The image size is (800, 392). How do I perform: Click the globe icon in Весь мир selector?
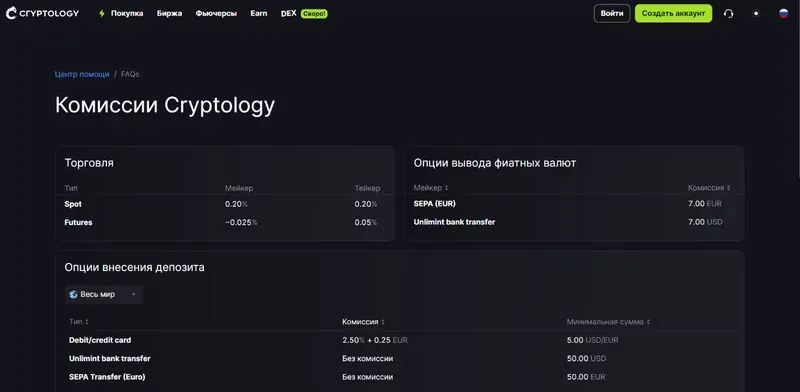pos(73,295)
